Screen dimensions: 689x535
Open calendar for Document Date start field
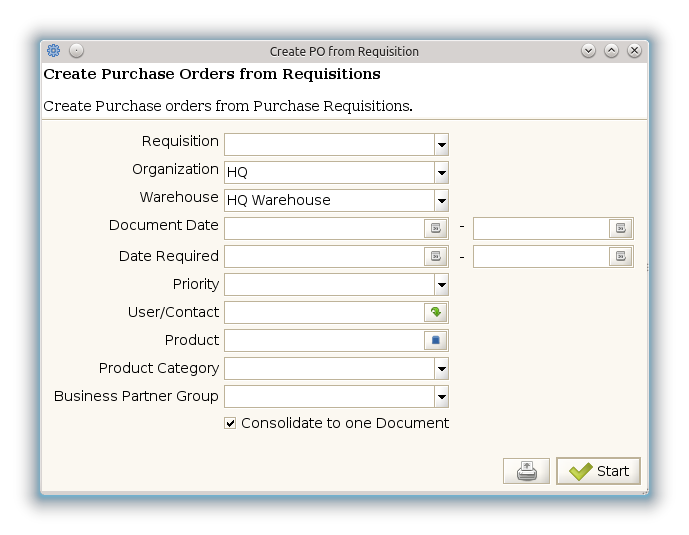436,228
